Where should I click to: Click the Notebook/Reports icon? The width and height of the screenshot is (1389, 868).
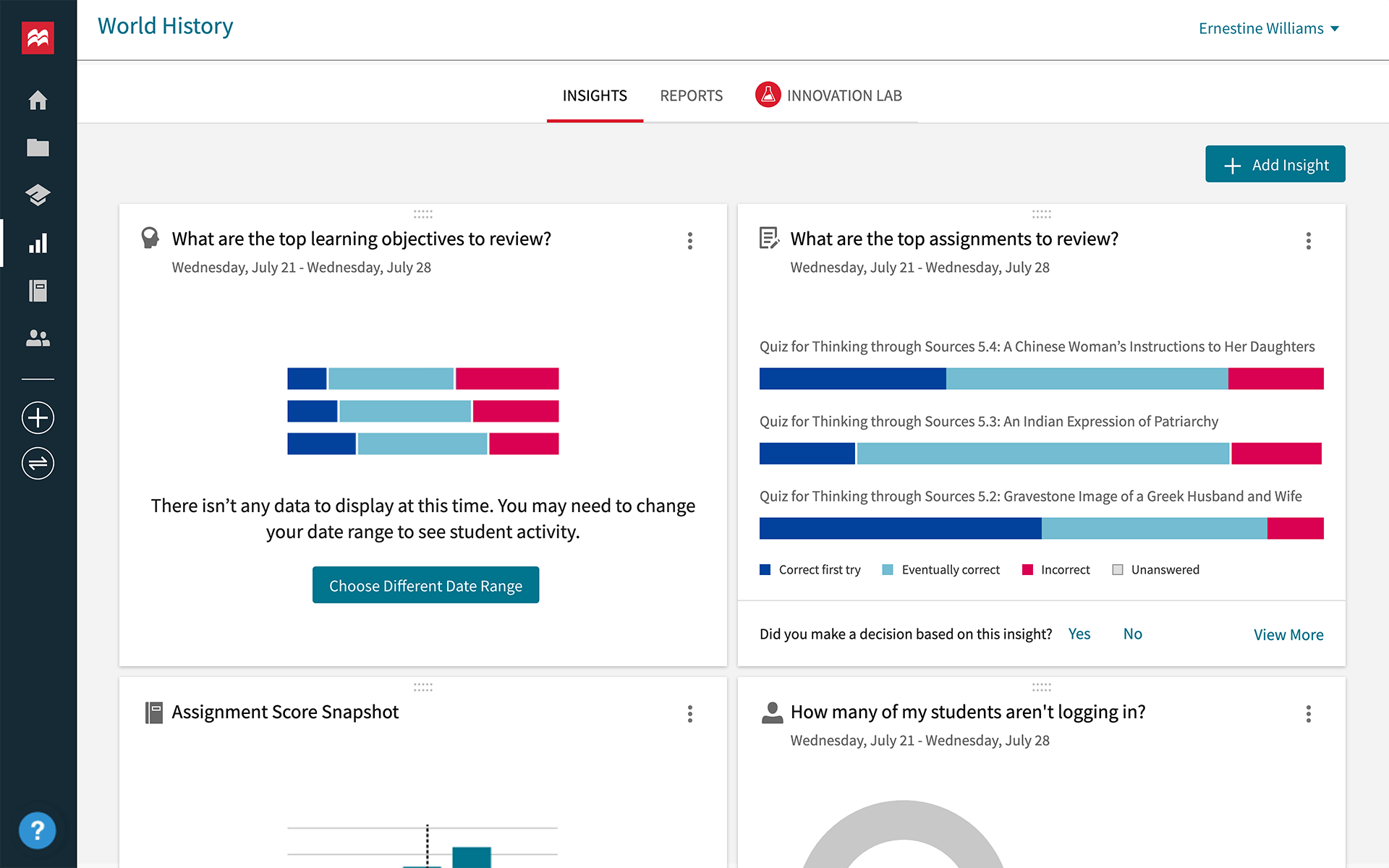38,291
